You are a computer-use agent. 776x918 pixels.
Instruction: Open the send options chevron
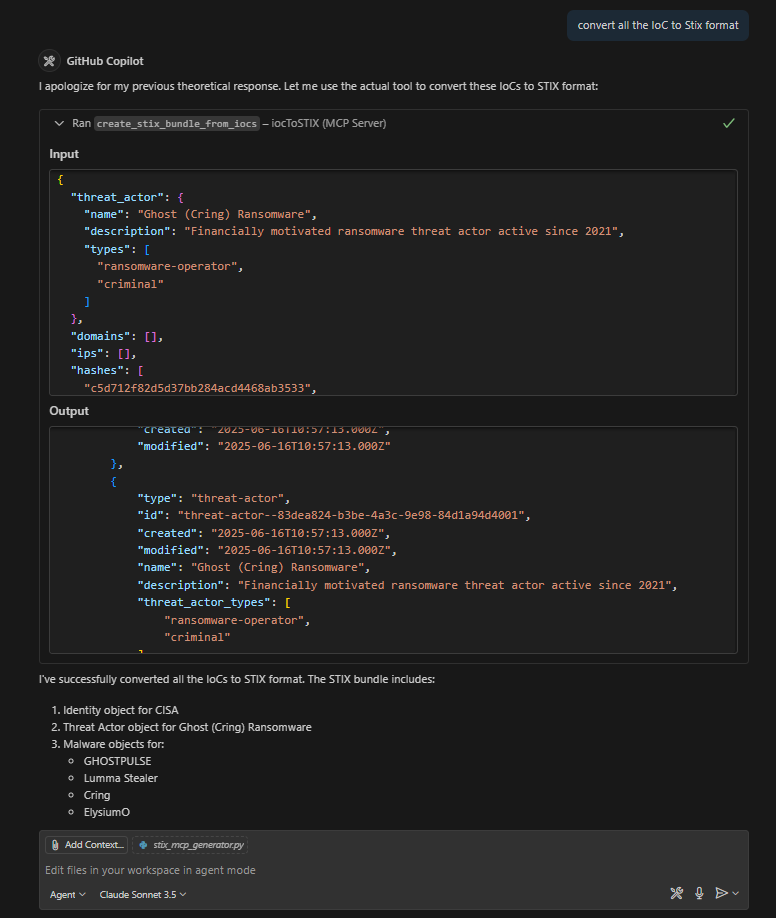(736, 893)
